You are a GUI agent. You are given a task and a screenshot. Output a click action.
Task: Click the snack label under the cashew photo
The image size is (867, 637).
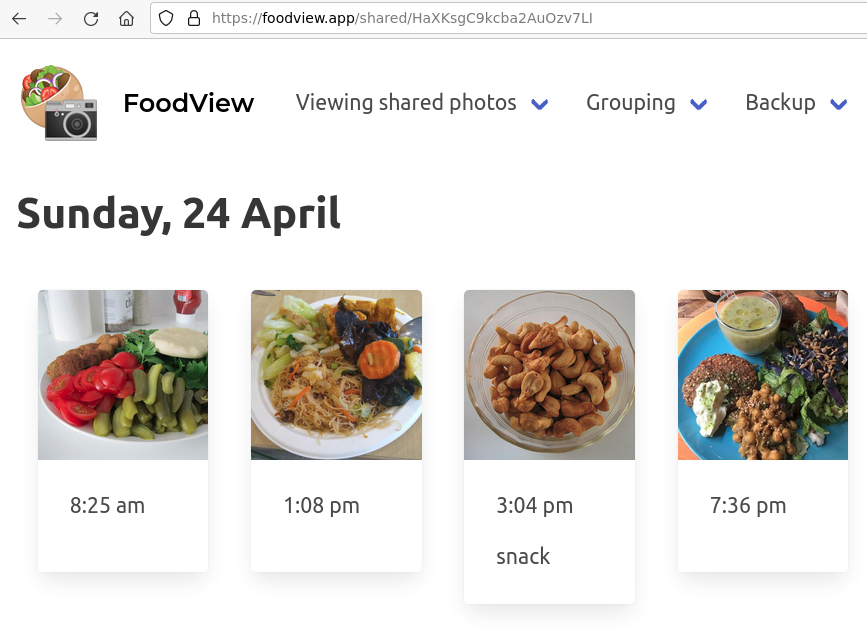coord(523,556)
